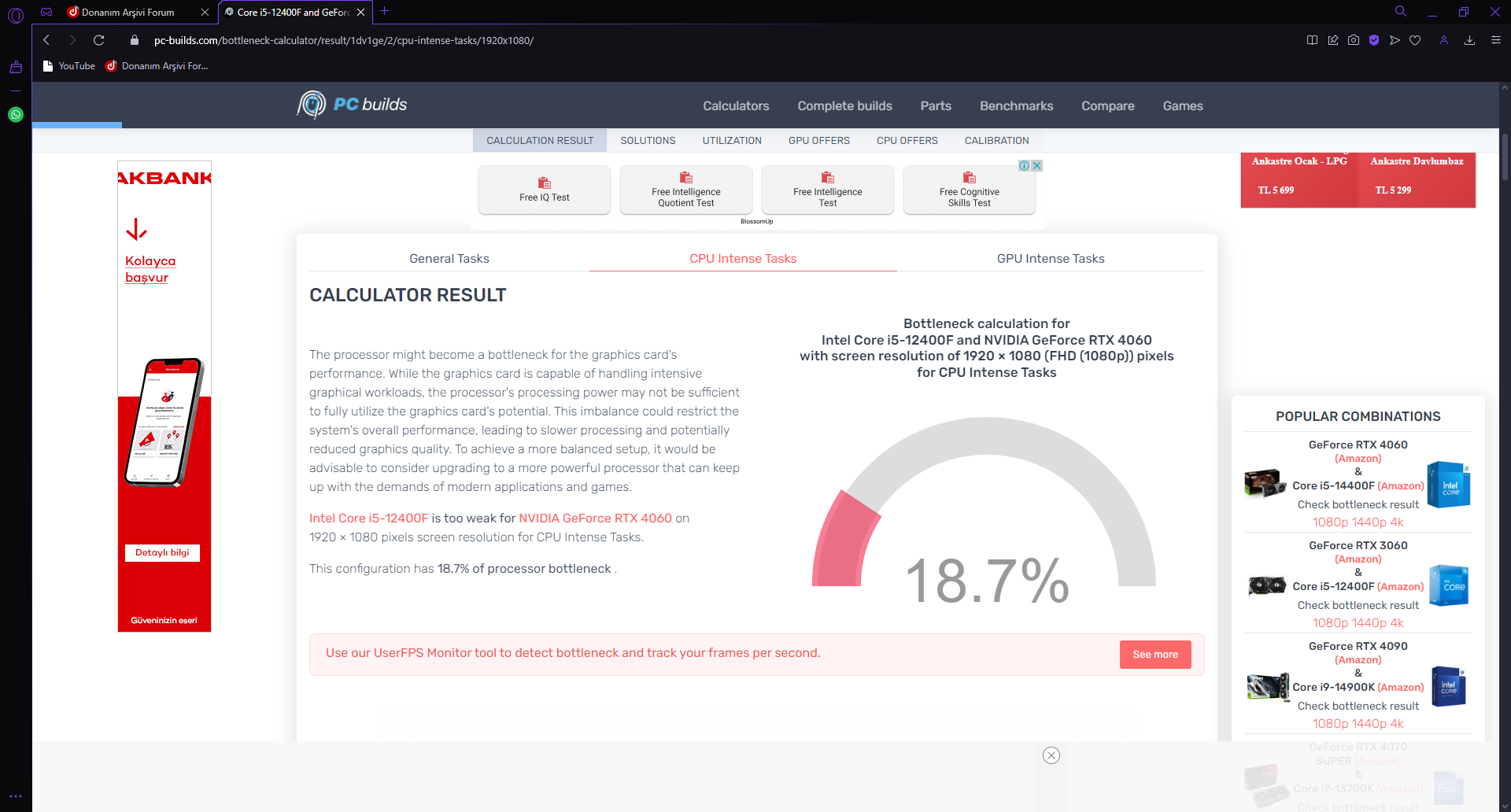Open the Donanım Arşivi For... bookmark
The width and height of the screenshot is (1511, 812).
157,66
